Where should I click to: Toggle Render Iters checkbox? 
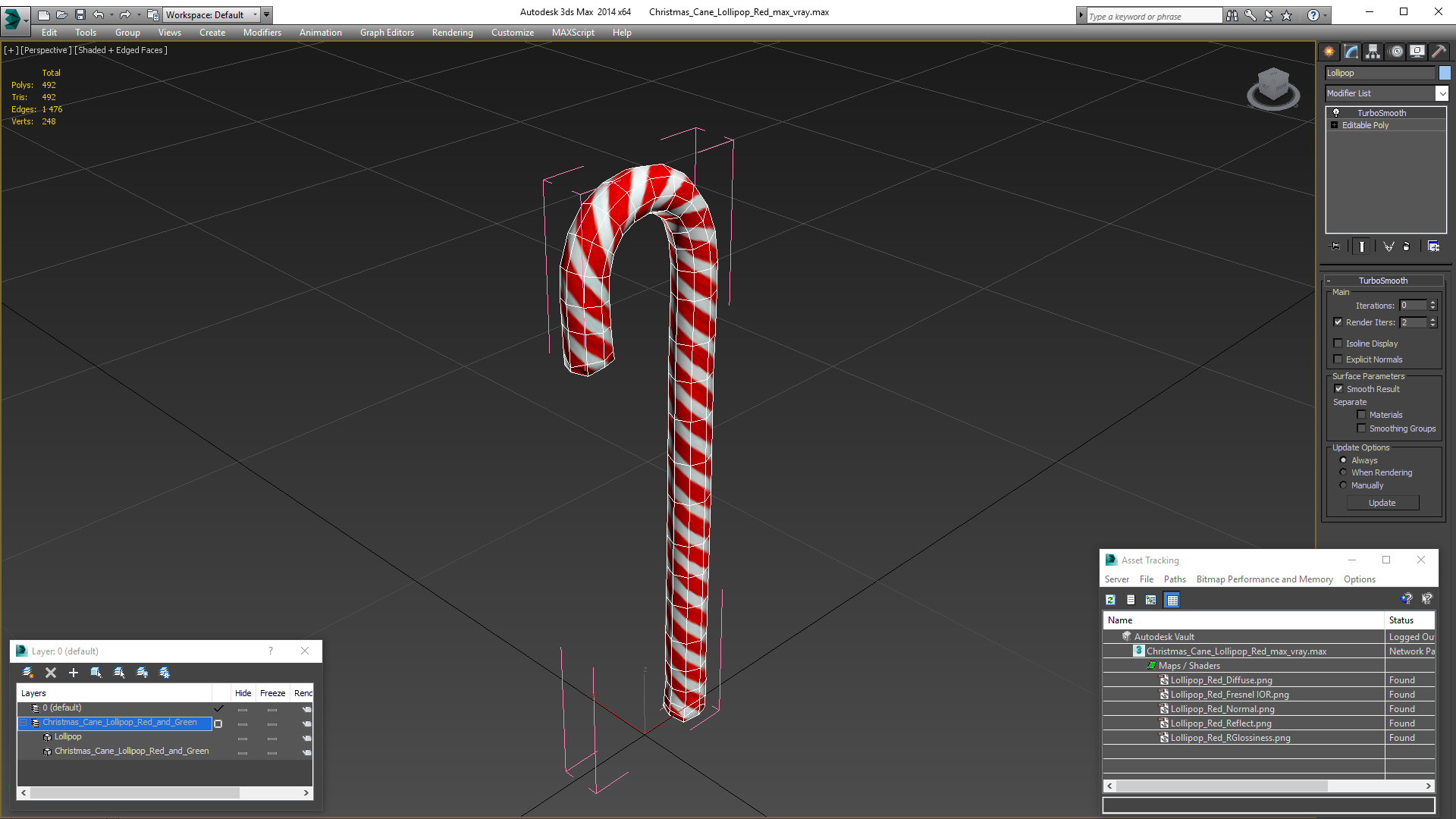(1338, 322)
